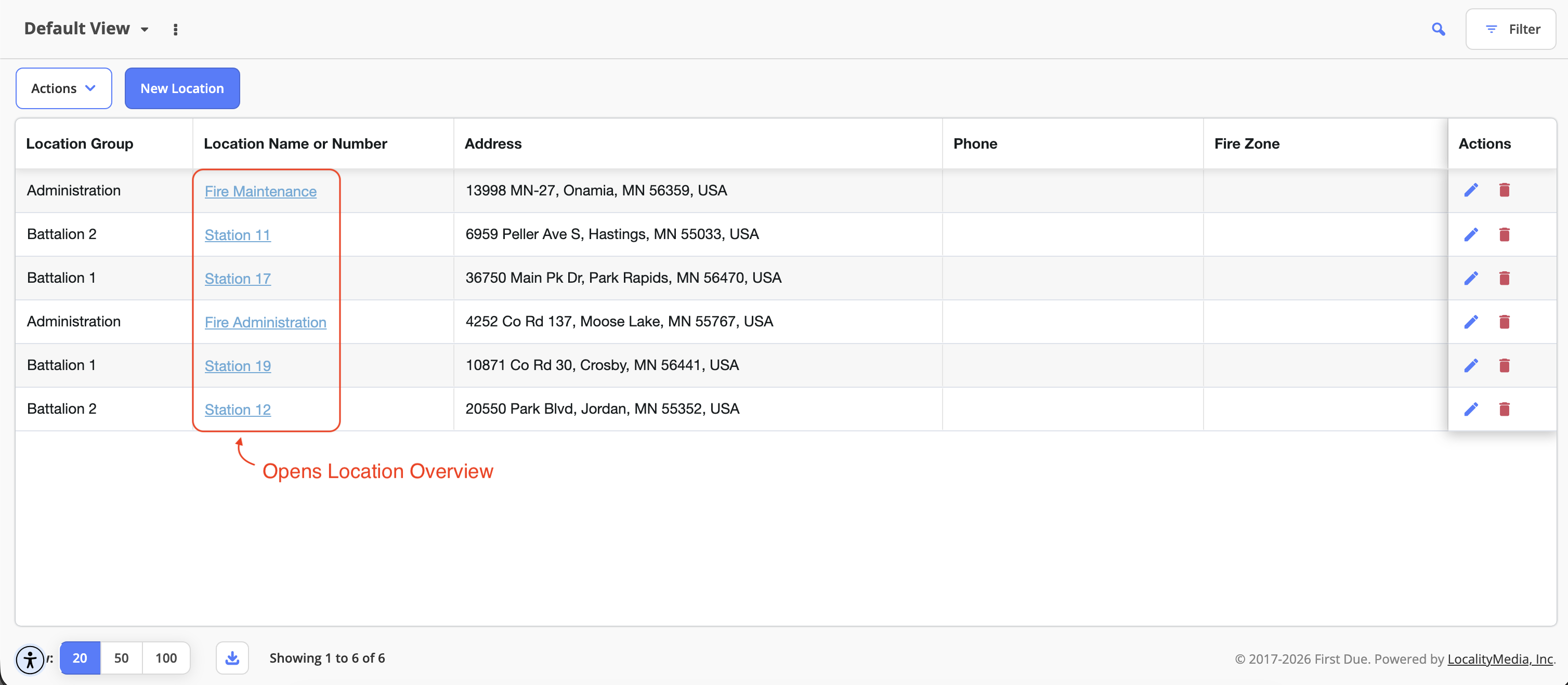
Task: Select the address 13998 MN-27, Onamia
Action: click(x=596, y=190)
